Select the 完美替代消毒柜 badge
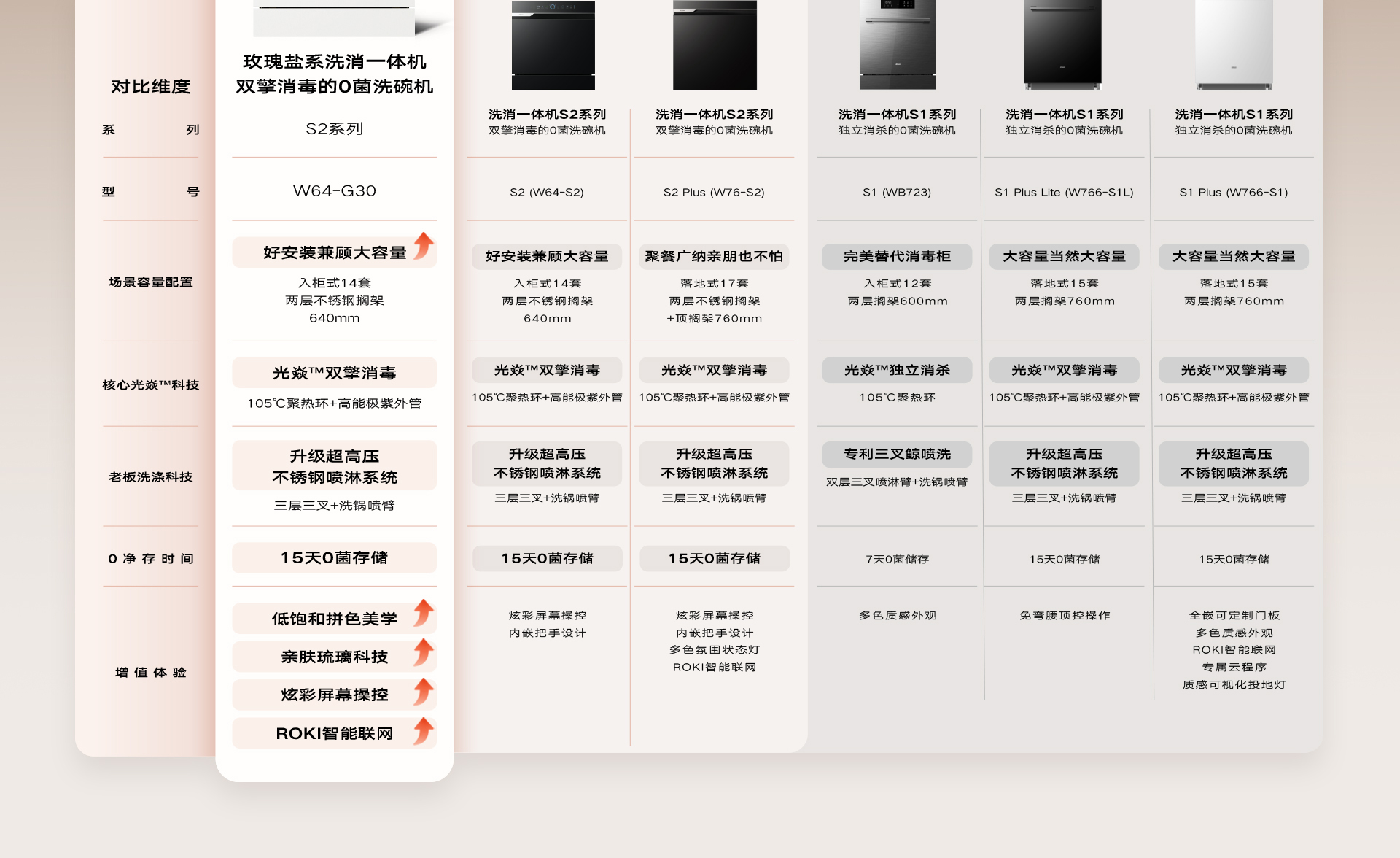 click(897, 257)
